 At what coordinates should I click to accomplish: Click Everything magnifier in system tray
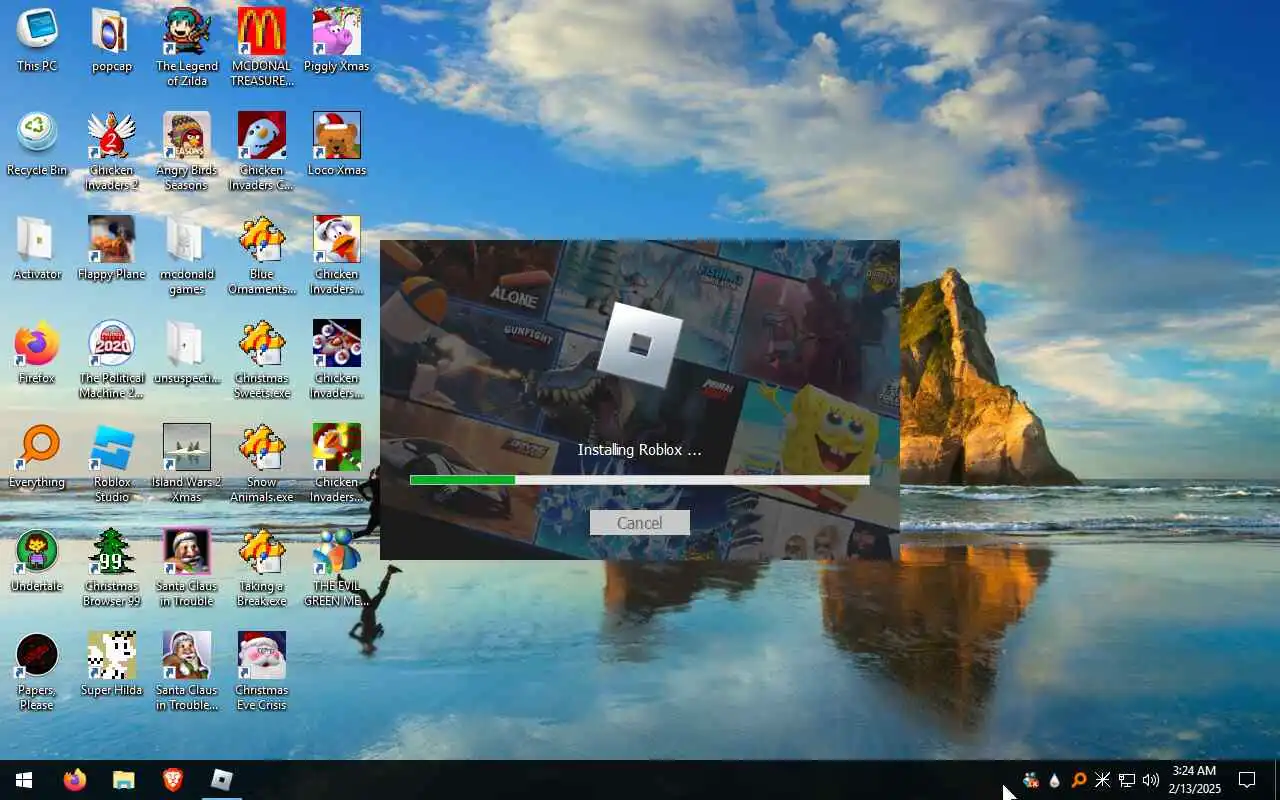1078,780
